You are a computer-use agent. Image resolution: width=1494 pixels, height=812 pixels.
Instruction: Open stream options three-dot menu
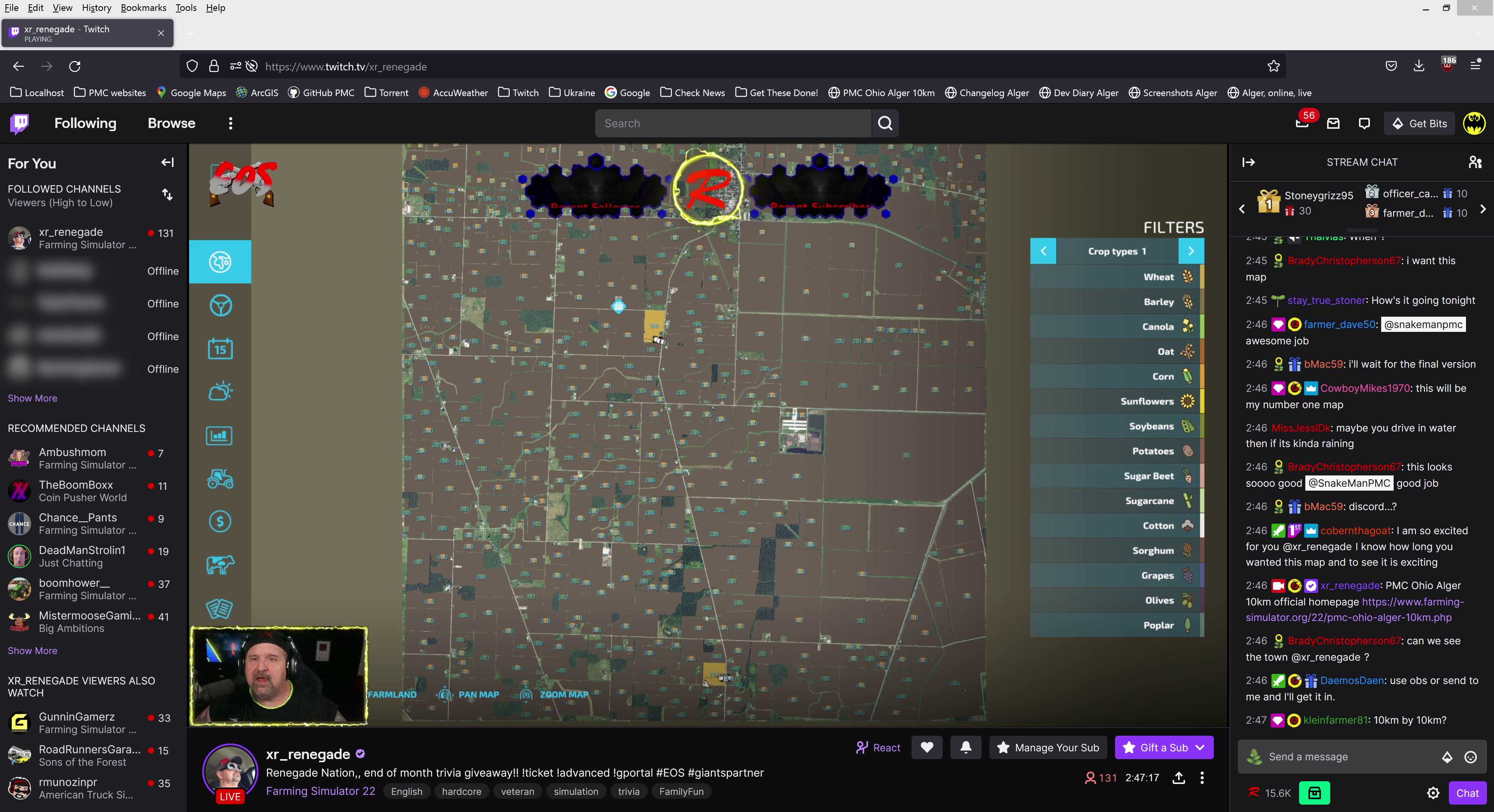(x=1202, y=778)
